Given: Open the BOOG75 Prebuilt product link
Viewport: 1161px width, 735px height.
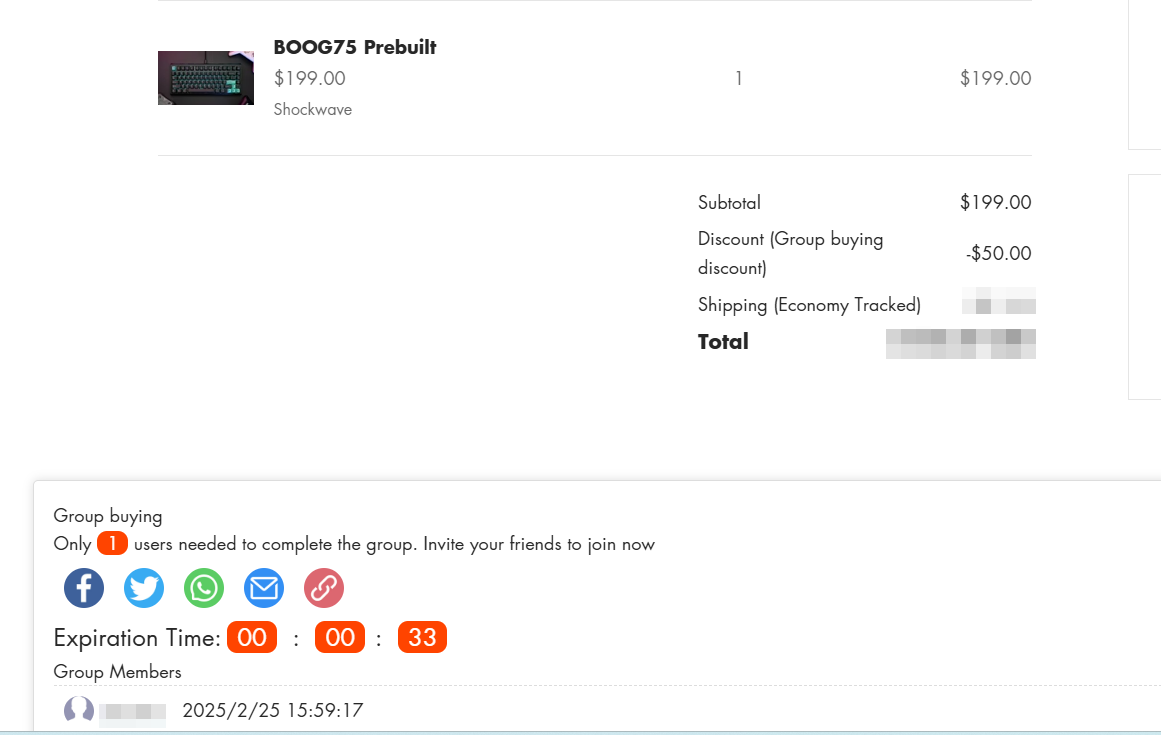Looking at the screenshot, I should [x=354, y=47].
